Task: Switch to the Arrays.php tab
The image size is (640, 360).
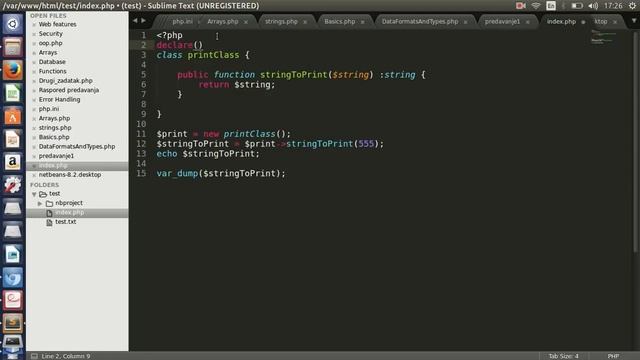Action: (x=222, y=21)
